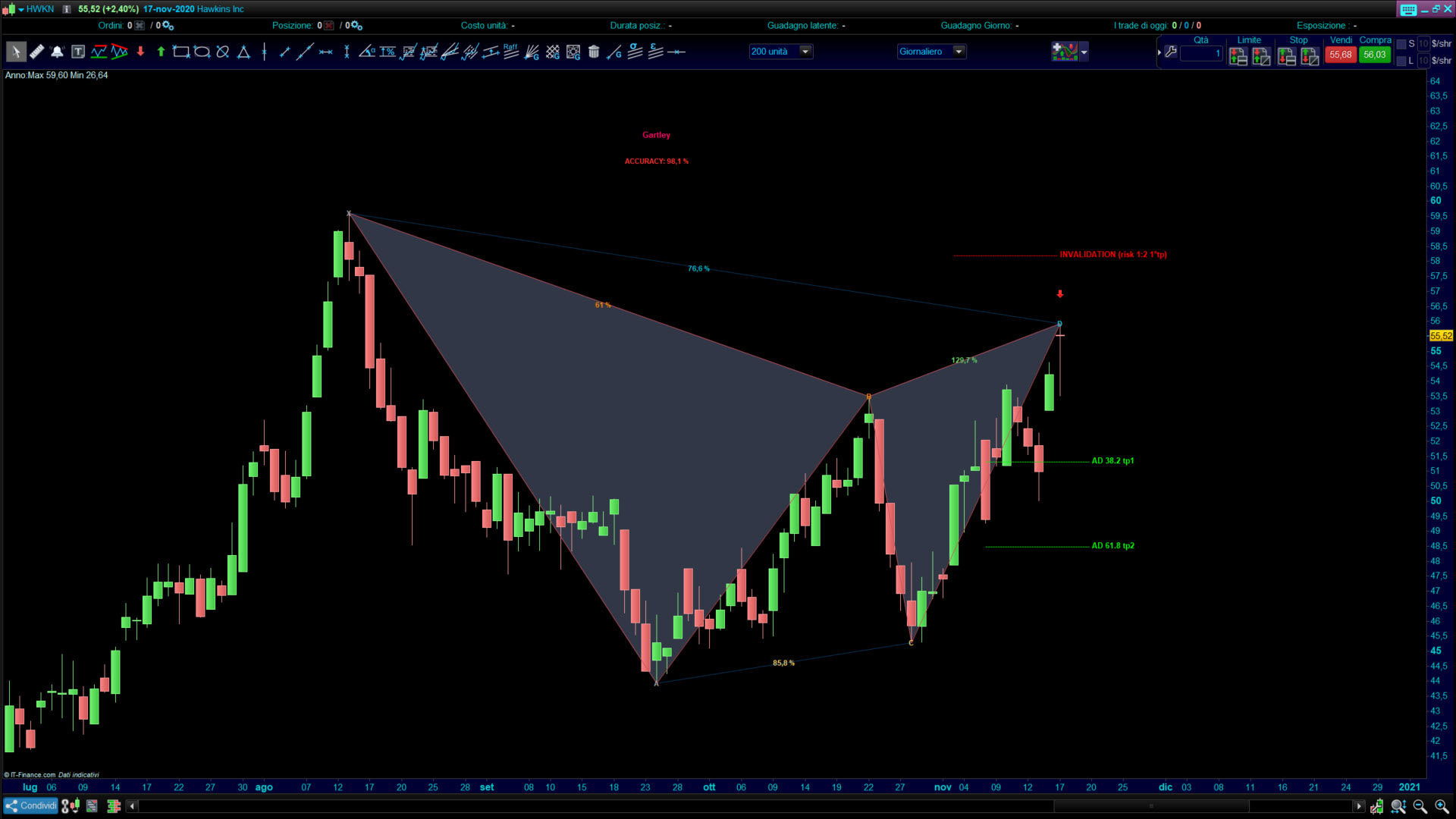The width and height of the screenshot is (1456, 819).
Task: Expand the indicators button dropdown arrow
Action: click(x=1084, y=52)
